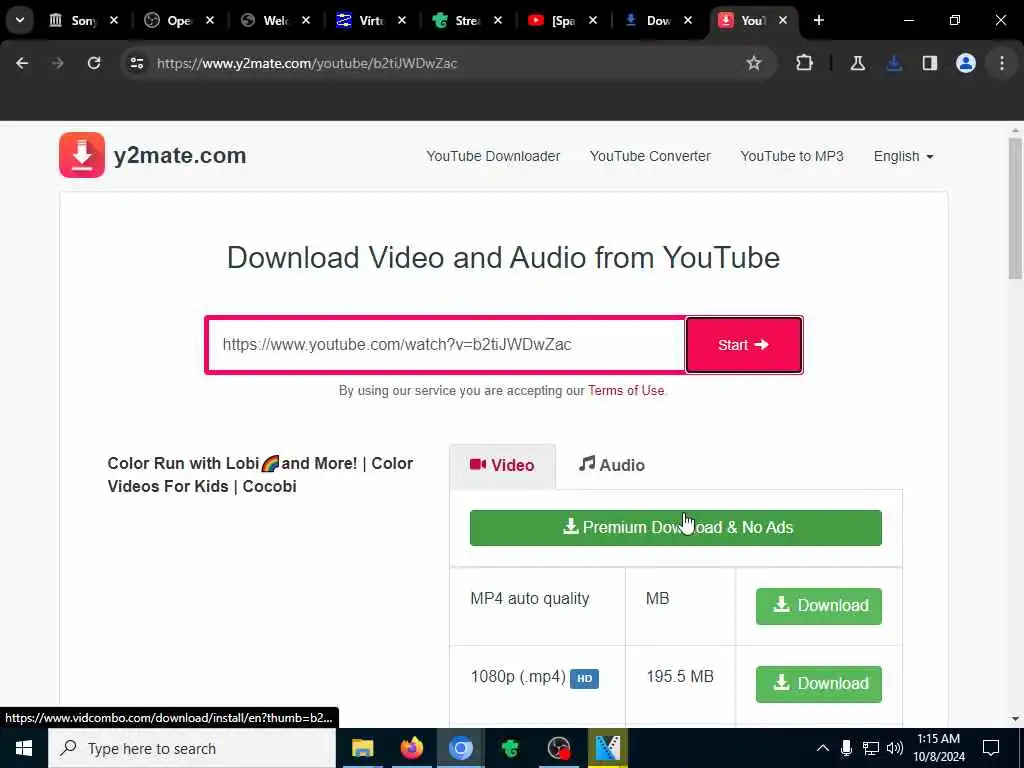Open YouTube Downloader nav link

(x=493, y=156)
